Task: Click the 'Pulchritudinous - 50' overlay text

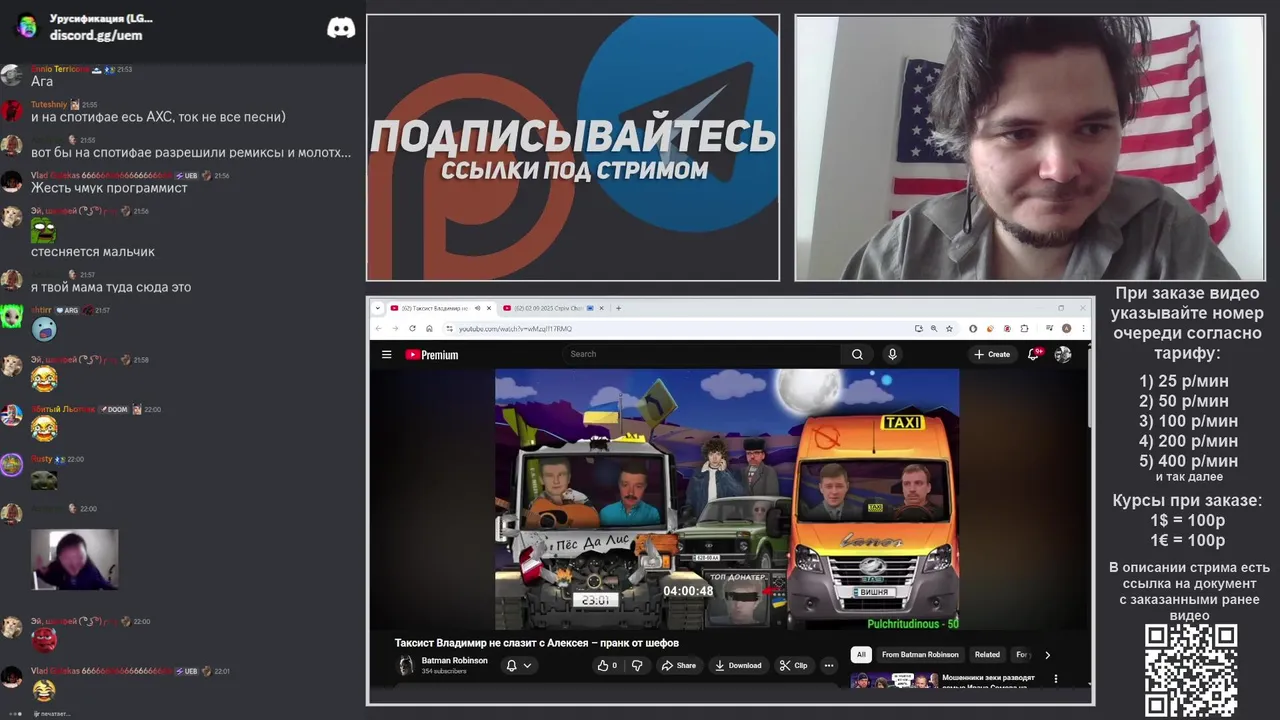Action: (x=913, y=624)
